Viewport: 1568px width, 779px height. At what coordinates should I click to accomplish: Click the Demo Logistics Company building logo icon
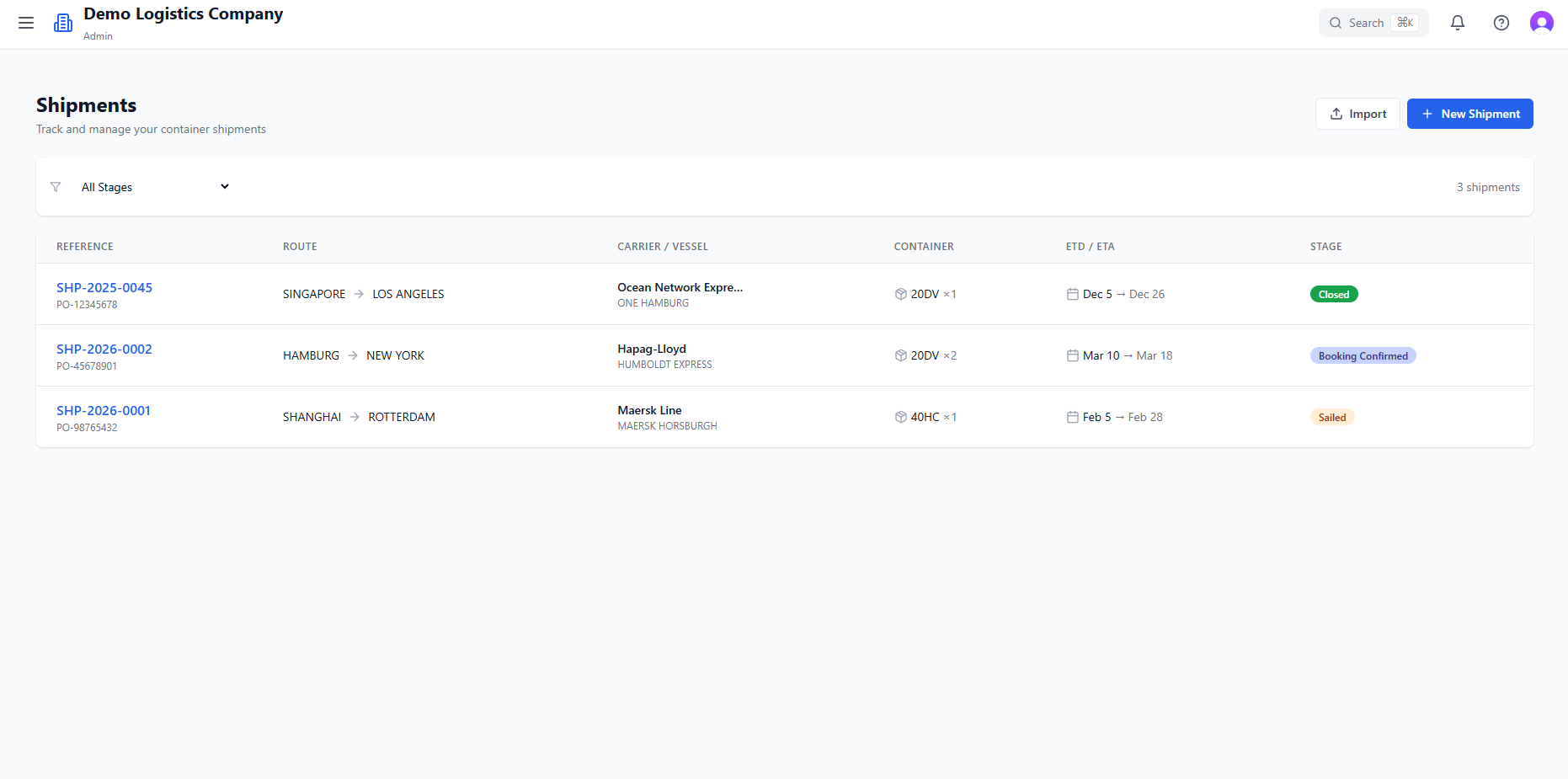point(63,22)
